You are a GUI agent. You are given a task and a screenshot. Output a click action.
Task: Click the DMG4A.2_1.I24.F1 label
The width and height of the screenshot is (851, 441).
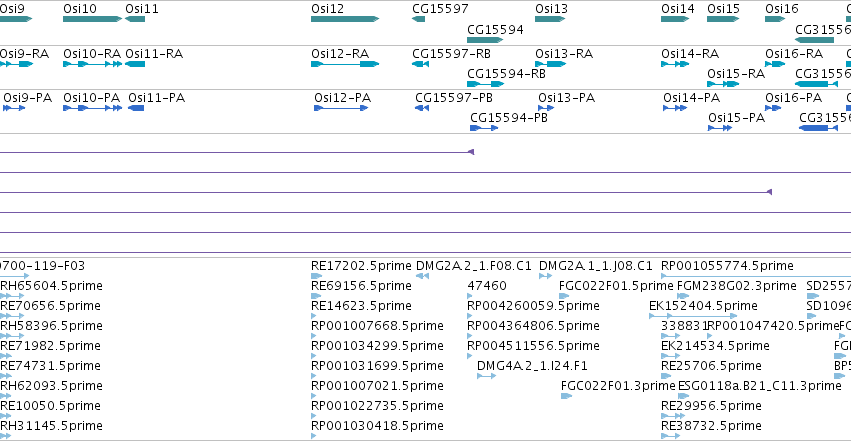pos(532,366)
